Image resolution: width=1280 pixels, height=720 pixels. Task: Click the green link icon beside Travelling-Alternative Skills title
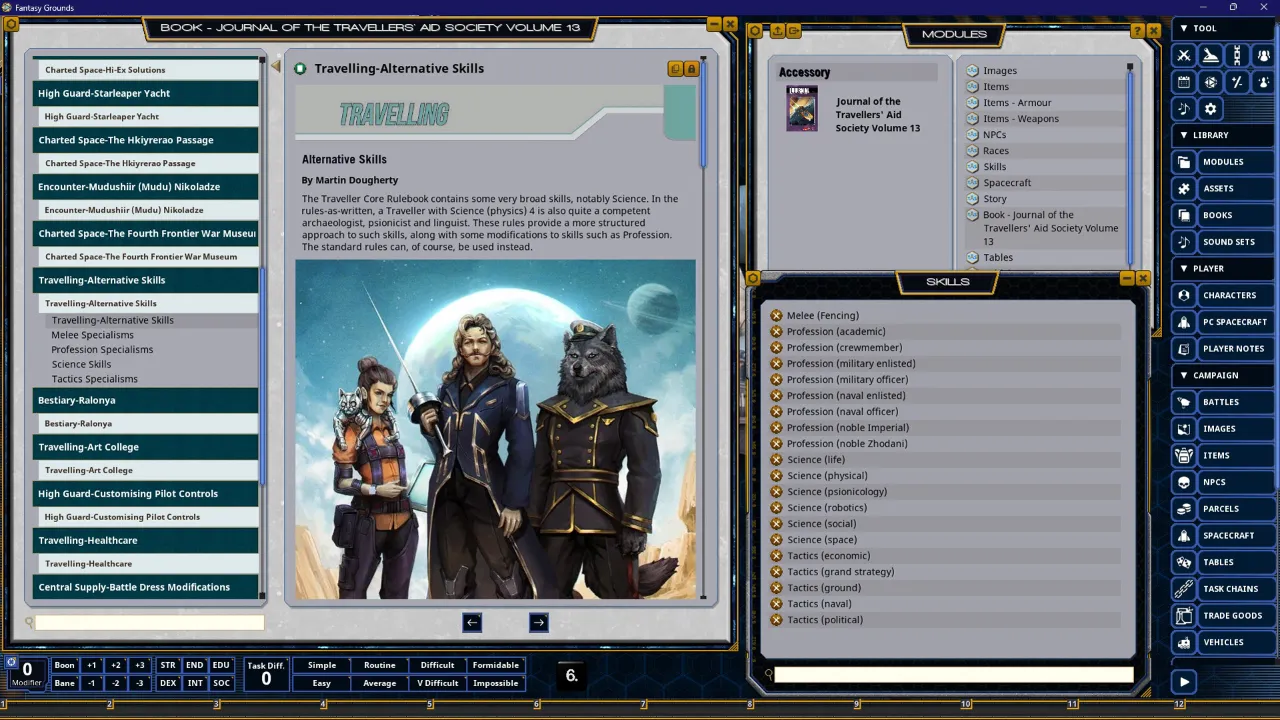click(x=300, y=68)
